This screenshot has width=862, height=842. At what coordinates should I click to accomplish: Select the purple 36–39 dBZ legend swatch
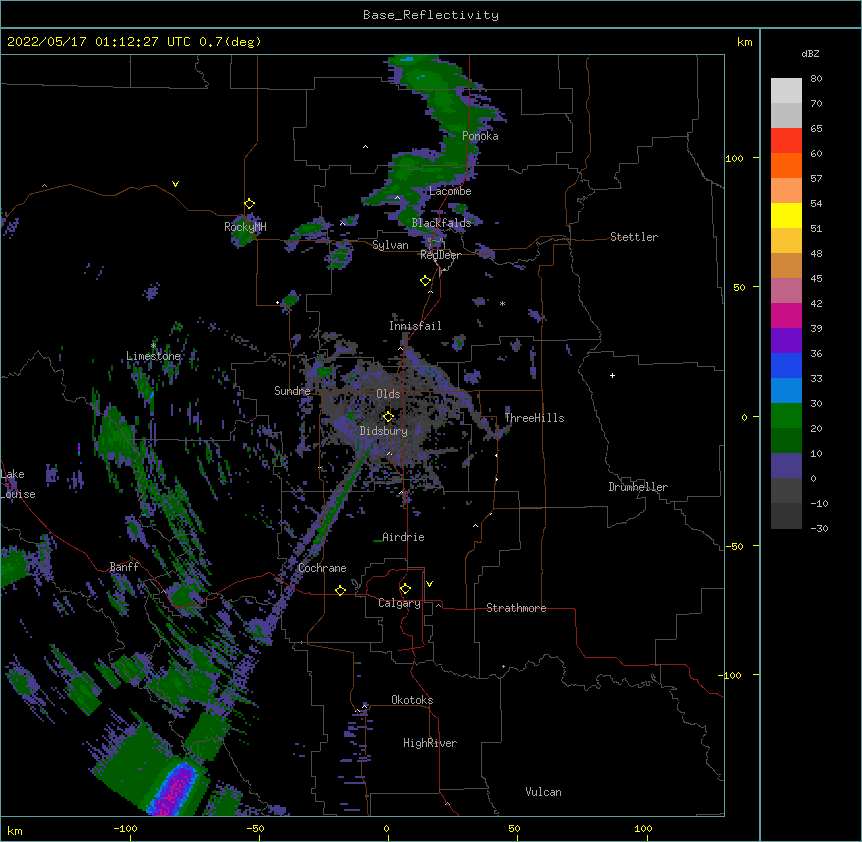click(x=786, y=340)
